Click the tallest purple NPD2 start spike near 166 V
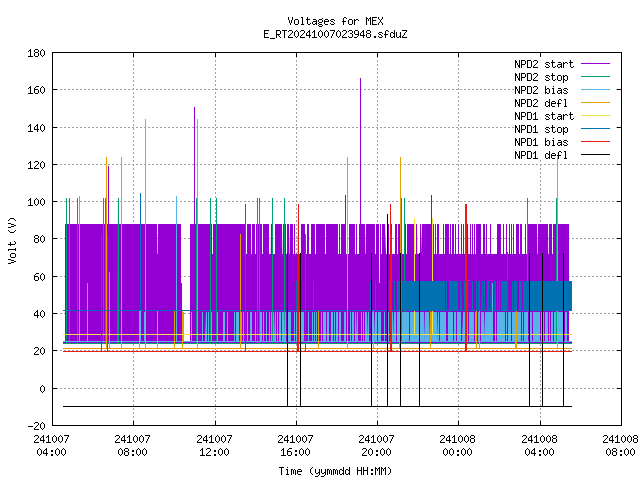 [360, 151]
